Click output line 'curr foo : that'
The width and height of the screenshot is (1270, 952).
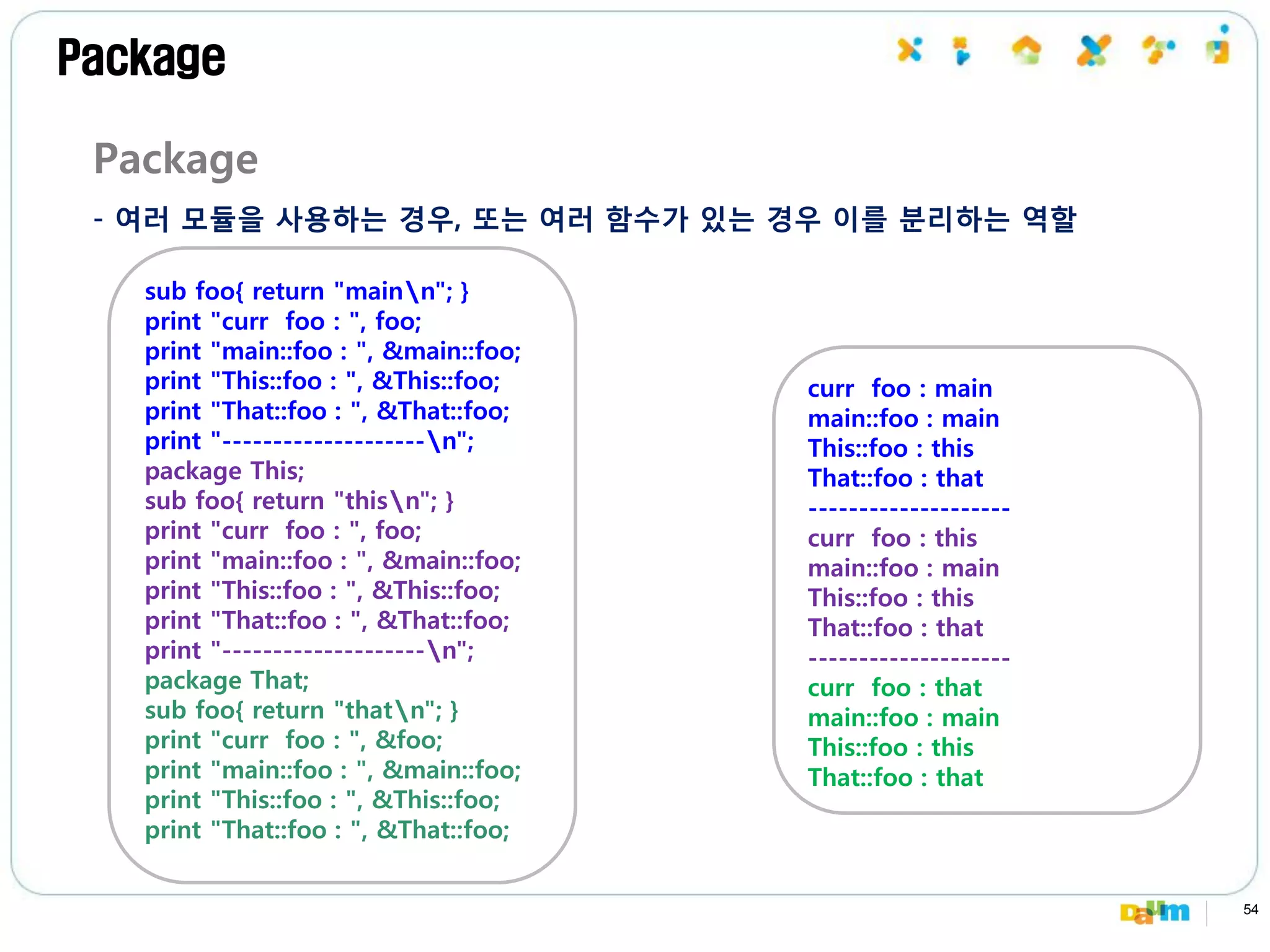click(895, 688)
